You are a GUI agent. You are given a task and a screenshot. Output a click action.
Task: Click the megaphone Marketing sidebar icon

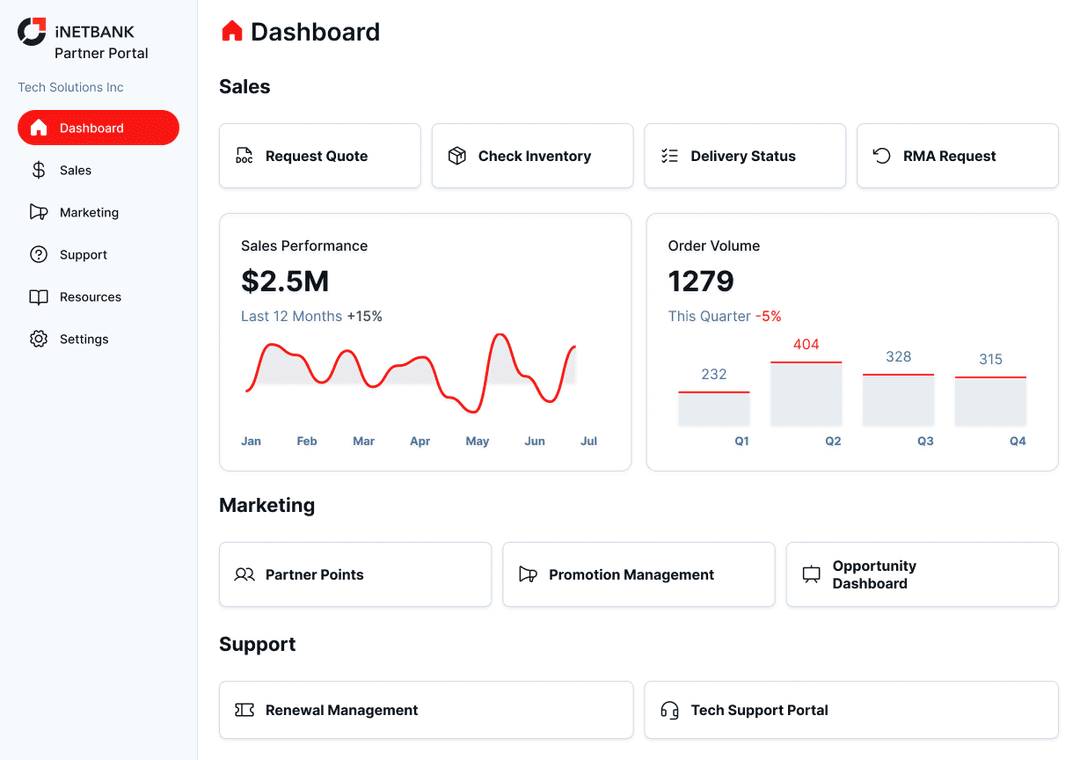click(39, 212)
